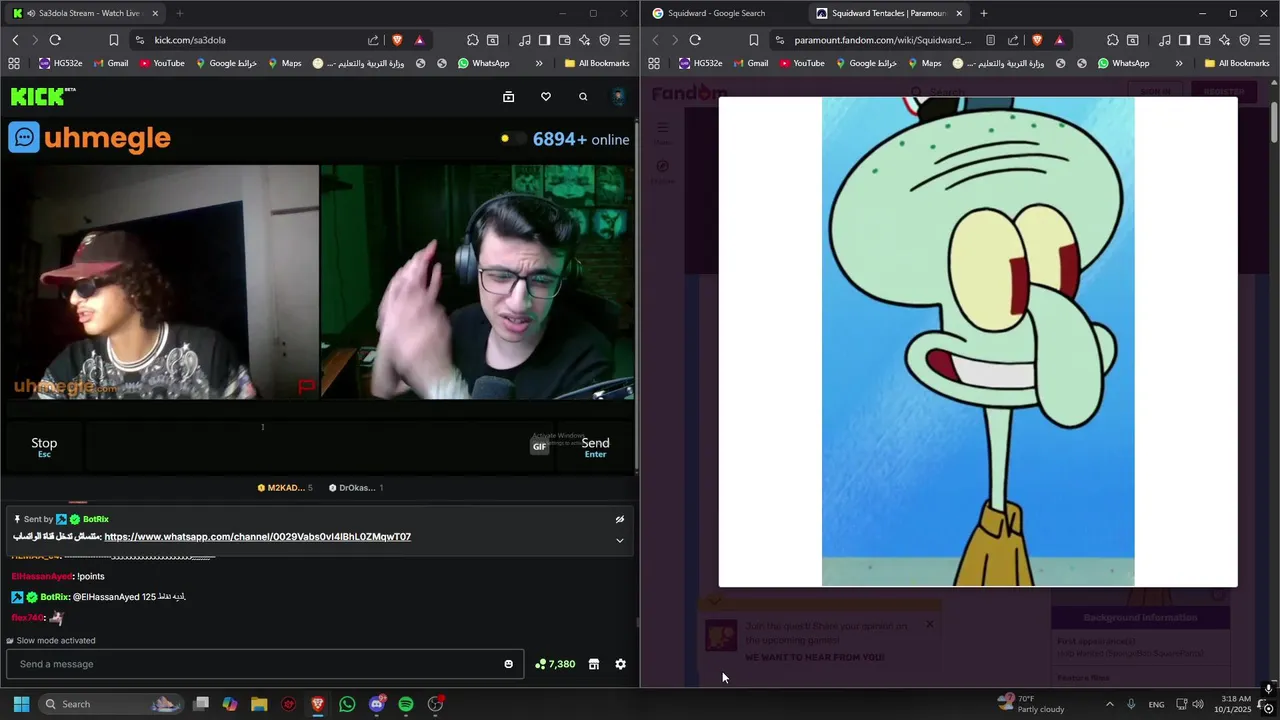Open All Bookmarks folder in Fandom window
This screenshot has width=1280, height=720.
click(x=1237, y=63)
